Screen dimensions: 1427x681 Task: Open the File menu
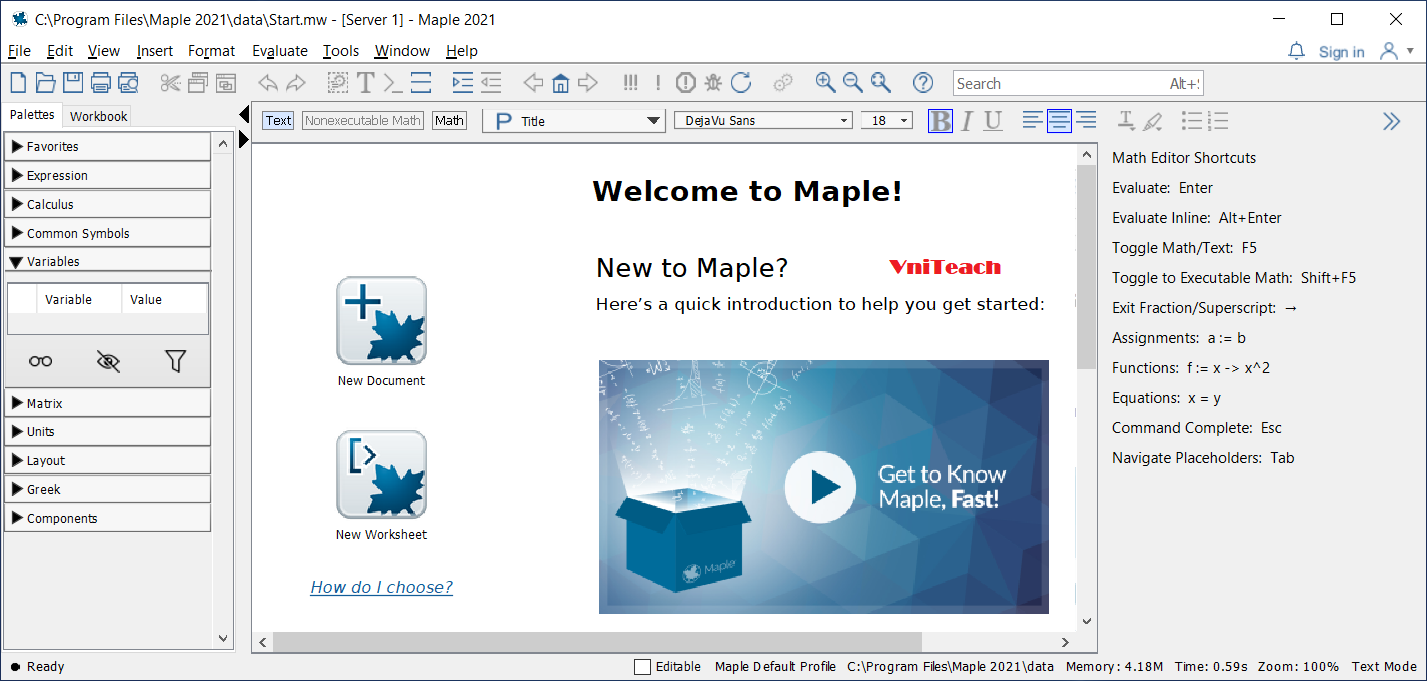[19, 51]
